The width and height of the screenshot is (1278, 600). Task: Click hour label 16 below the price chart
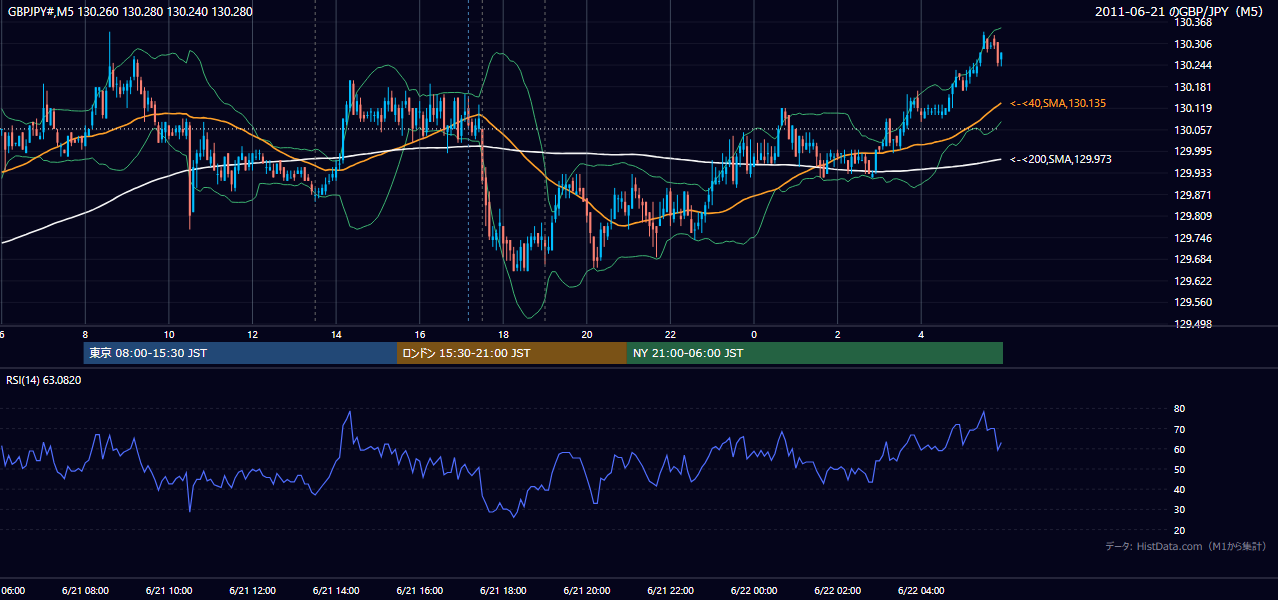coord(420,334)
